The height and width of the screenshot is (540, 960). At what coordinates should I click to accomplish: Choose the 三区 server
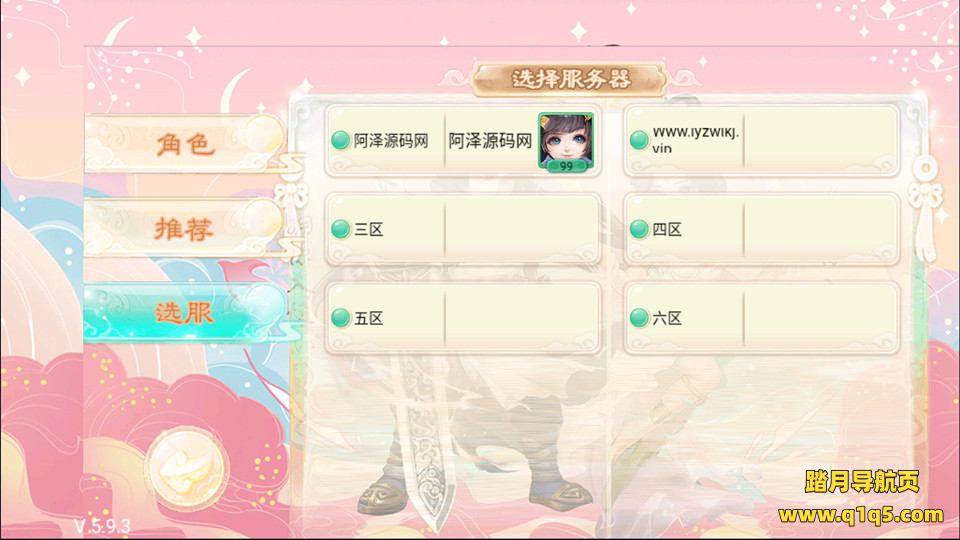click(462, 230)
